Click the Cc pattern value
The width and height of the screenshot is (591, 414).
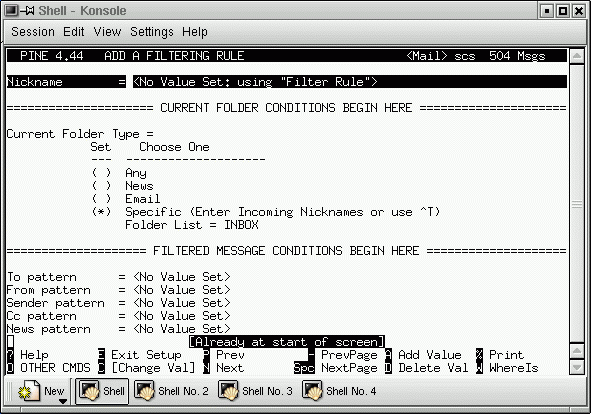click(x=181, y=316)
